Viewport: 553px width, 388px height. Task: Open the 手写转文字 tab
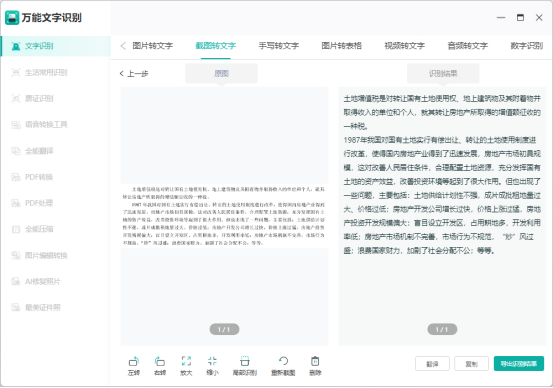coord(279,46)
